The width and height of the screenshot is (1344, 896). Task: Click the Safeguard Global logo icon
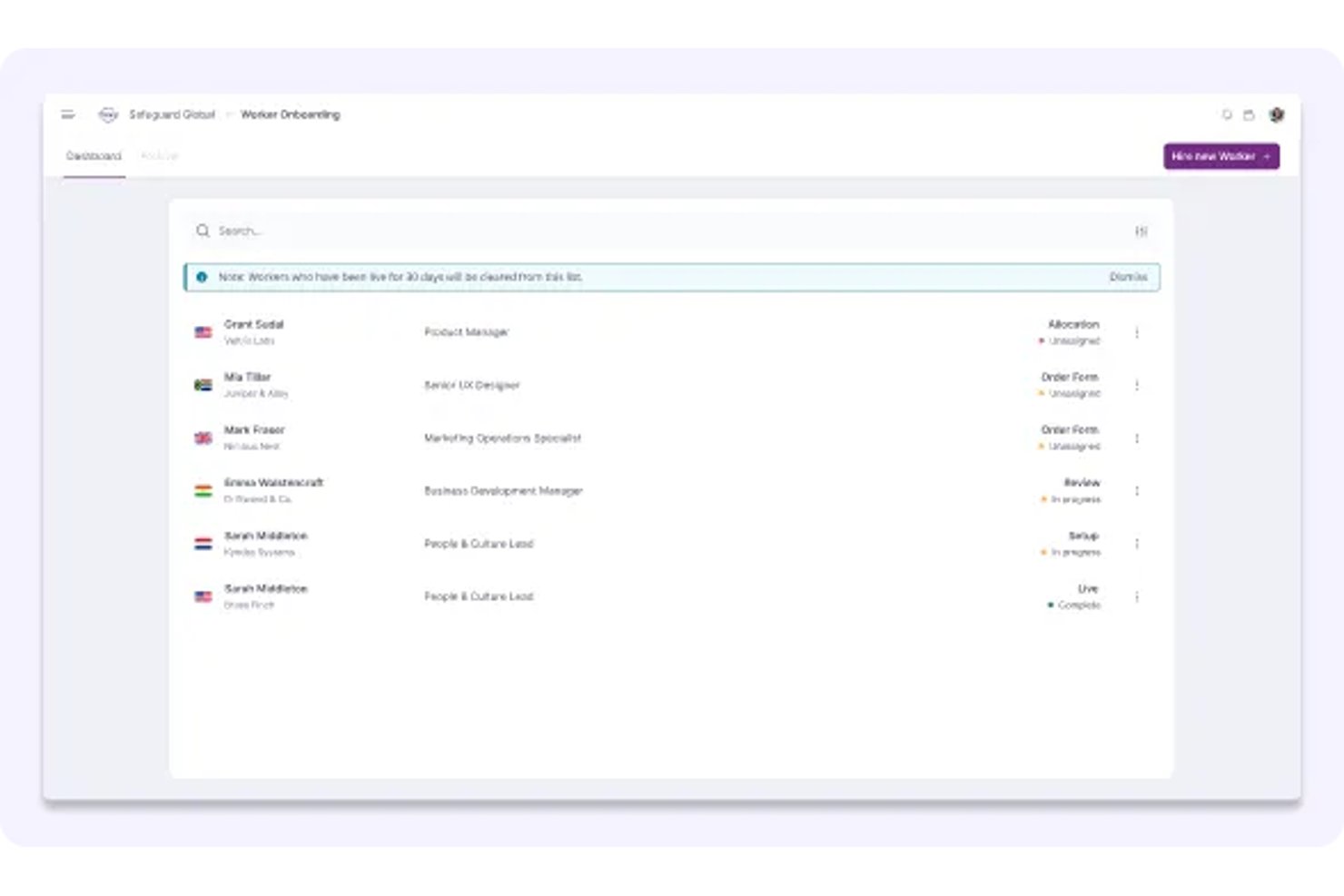108,114
